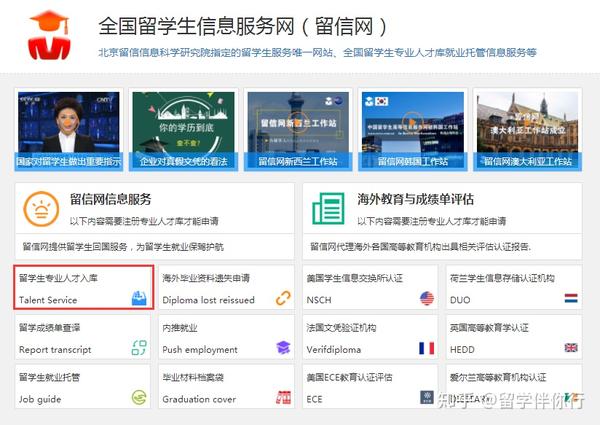Screen dimensions: 600x425
Task: Play the 留信网韩国工作站 video thumbnail
Action: click(413, 129)
